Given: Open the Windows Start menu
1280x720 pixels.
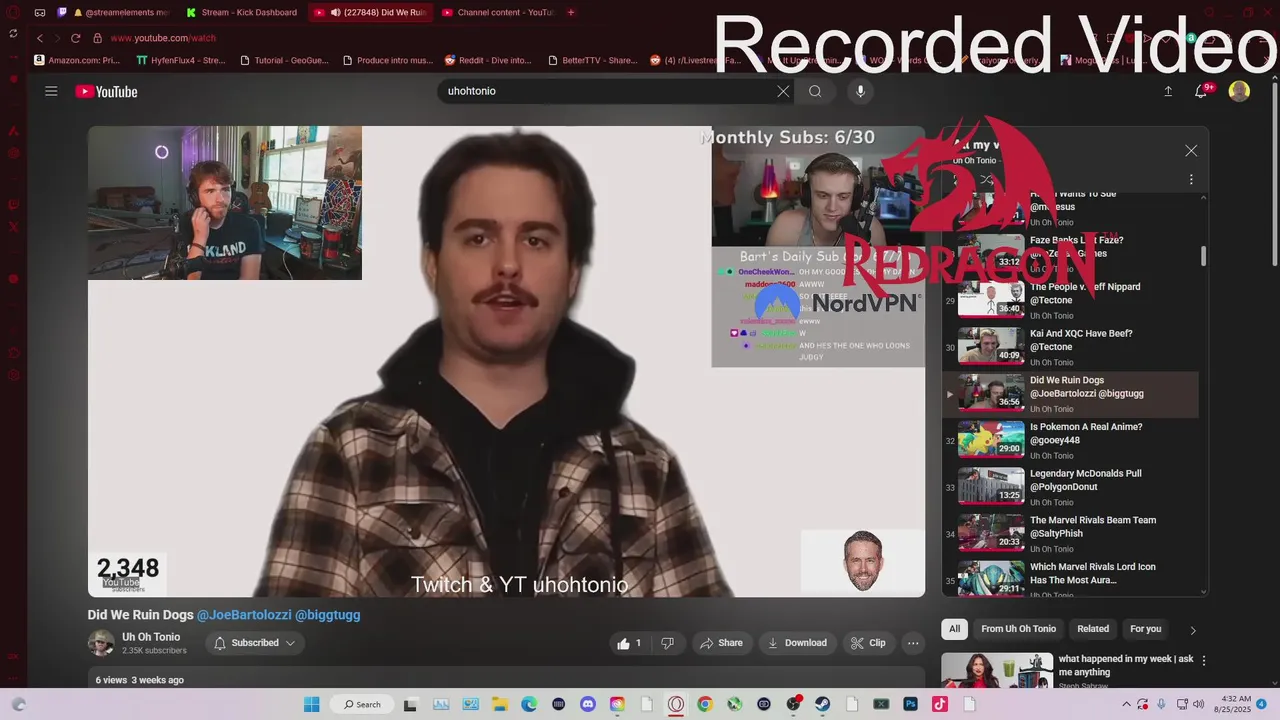Looking at the screenshot, I should pyautogui.click(x=311, y=704).
